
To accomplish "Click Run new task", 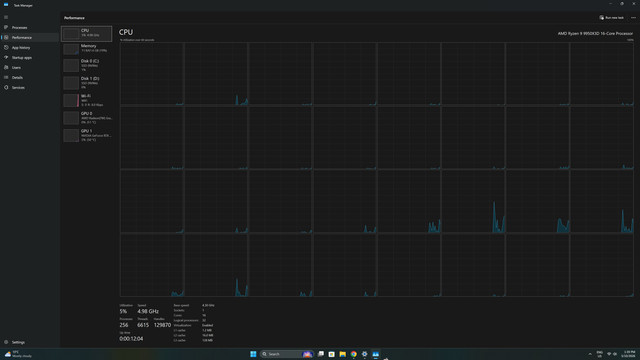I will pos(611,18).
